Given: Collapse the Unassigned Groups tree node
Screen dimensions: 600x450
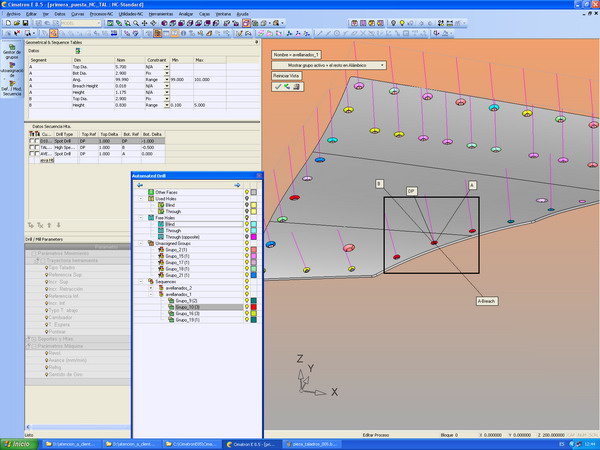Looking at the screenshot, I should coord(140,242).
